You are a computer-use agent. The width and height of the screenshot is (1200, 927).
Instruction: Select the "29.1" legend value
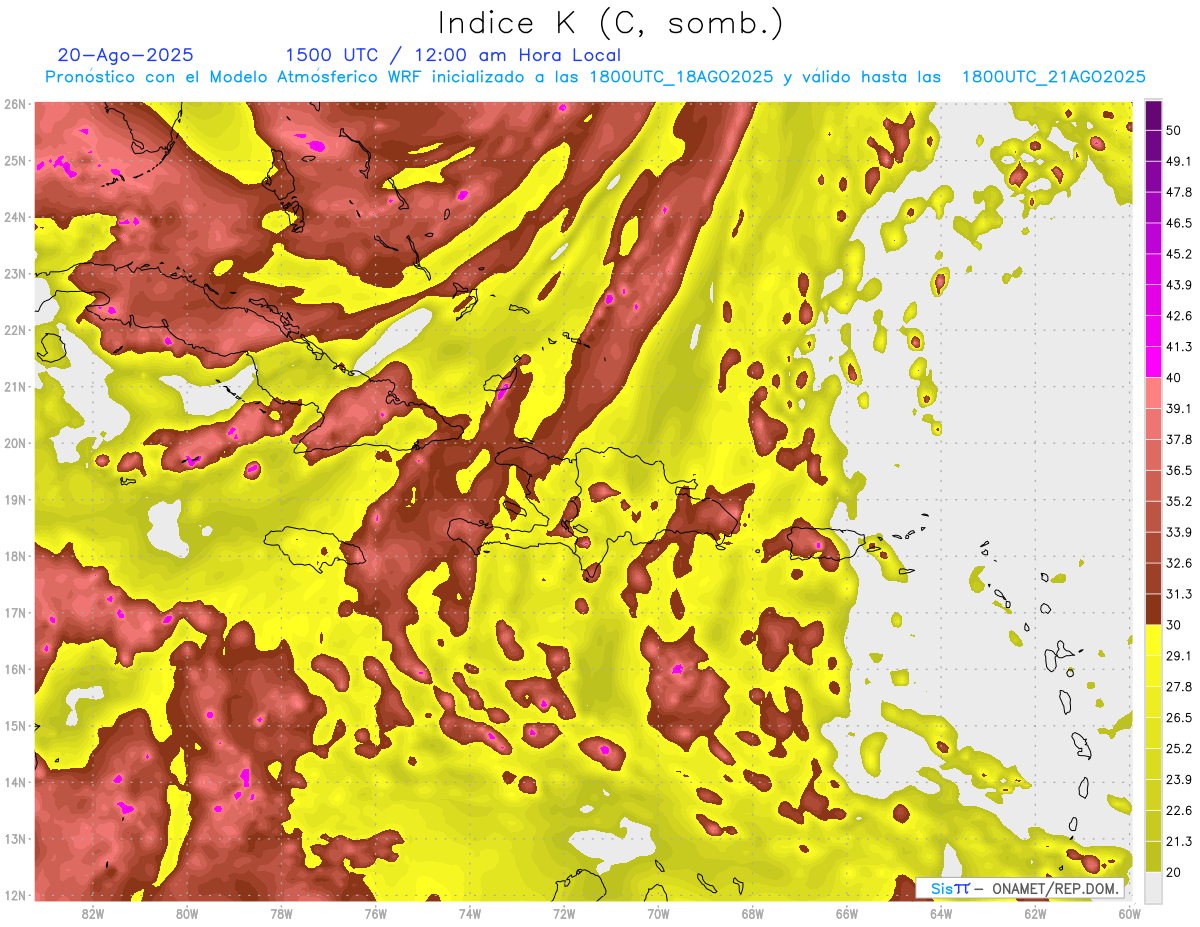pyautogui.click(x=1178, y=655)
